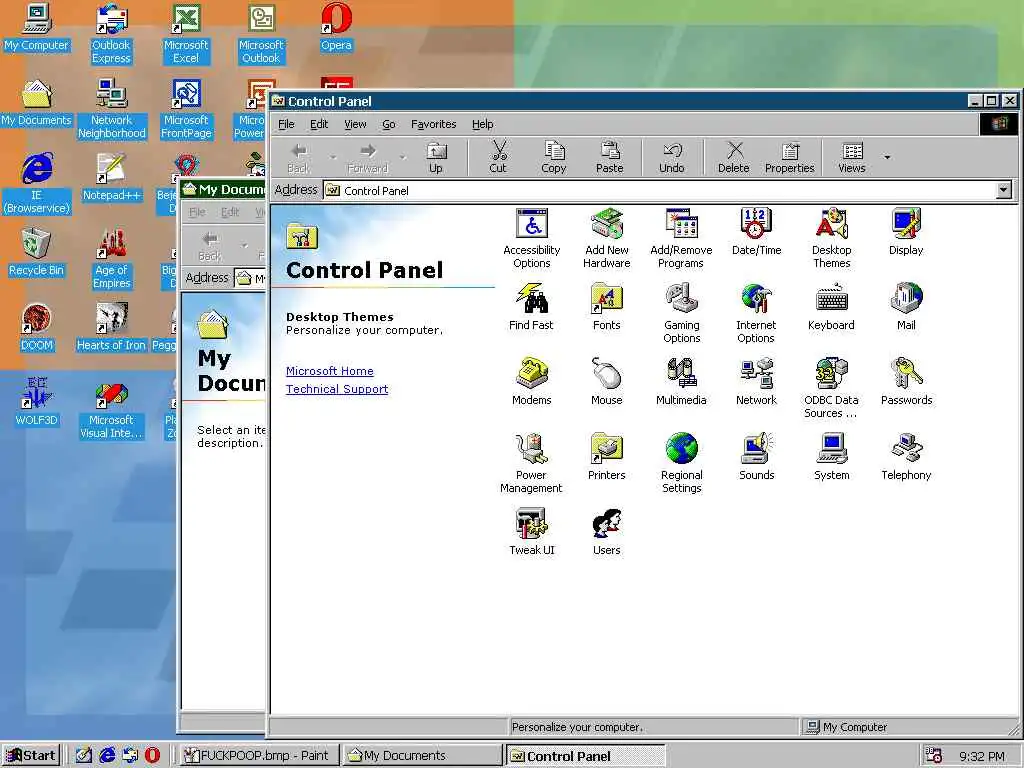
Task: Click the Start button
Action: (31, 756)
